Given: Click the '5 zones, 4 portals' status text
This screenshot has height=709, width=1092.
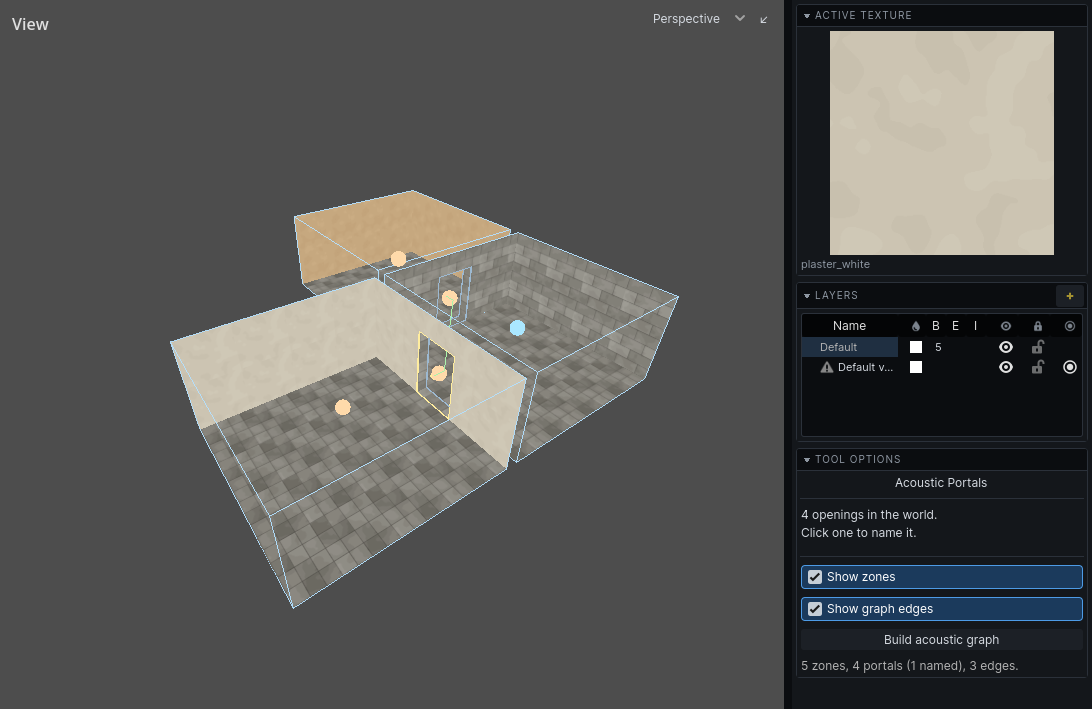Looking at the screenshot, I should (910, 666).
